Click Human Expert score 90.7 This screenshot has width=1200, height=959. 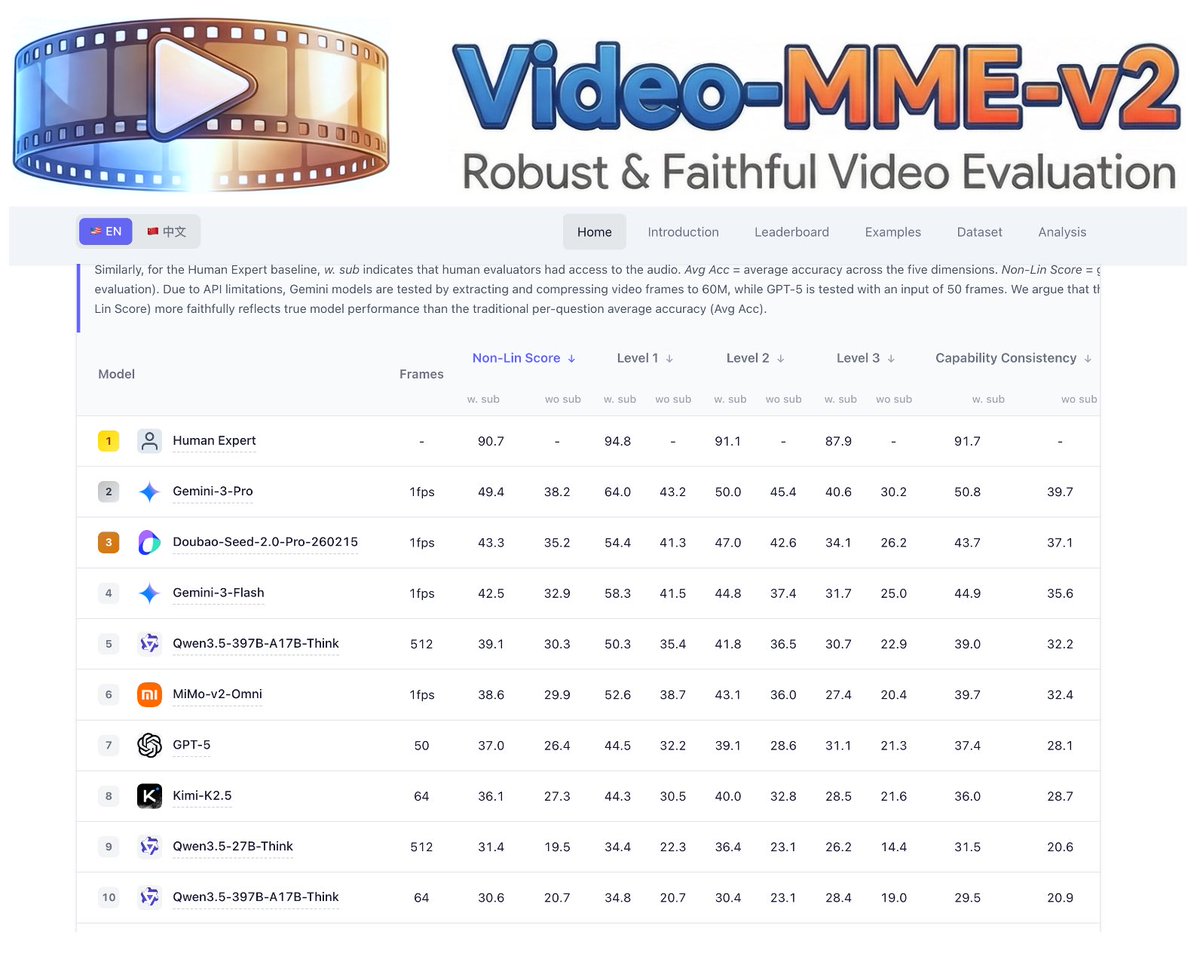491,441
